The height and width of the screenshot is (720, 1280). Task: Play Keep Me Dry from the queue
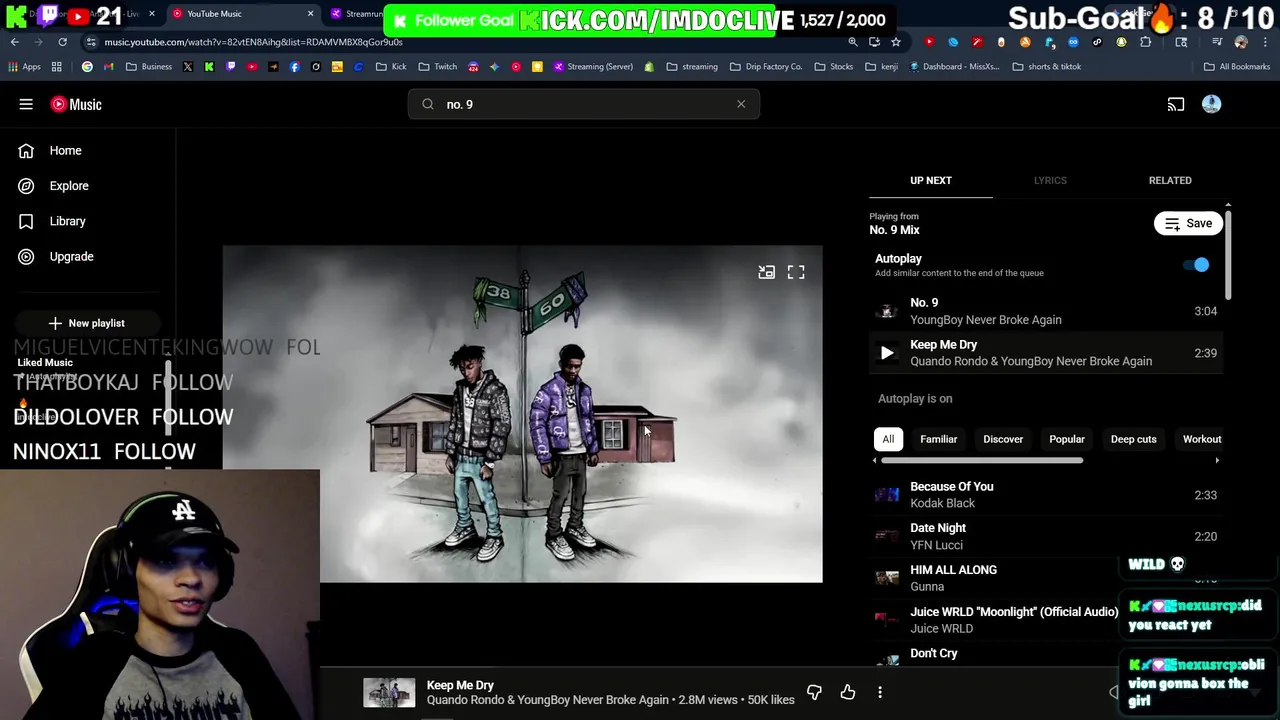coord(887,352)
